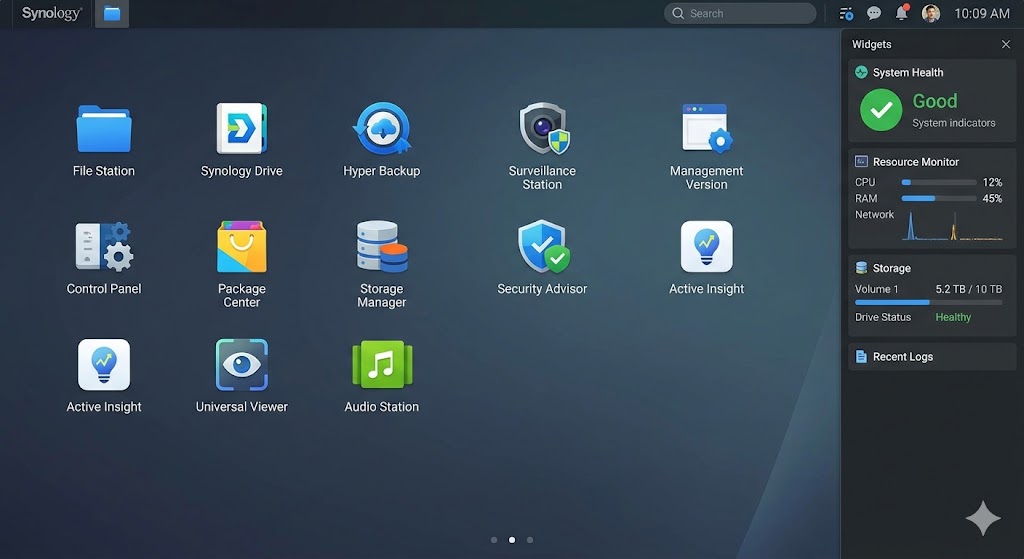
Task: Switch to File Station taskbar item
Action: pos(112,14)
